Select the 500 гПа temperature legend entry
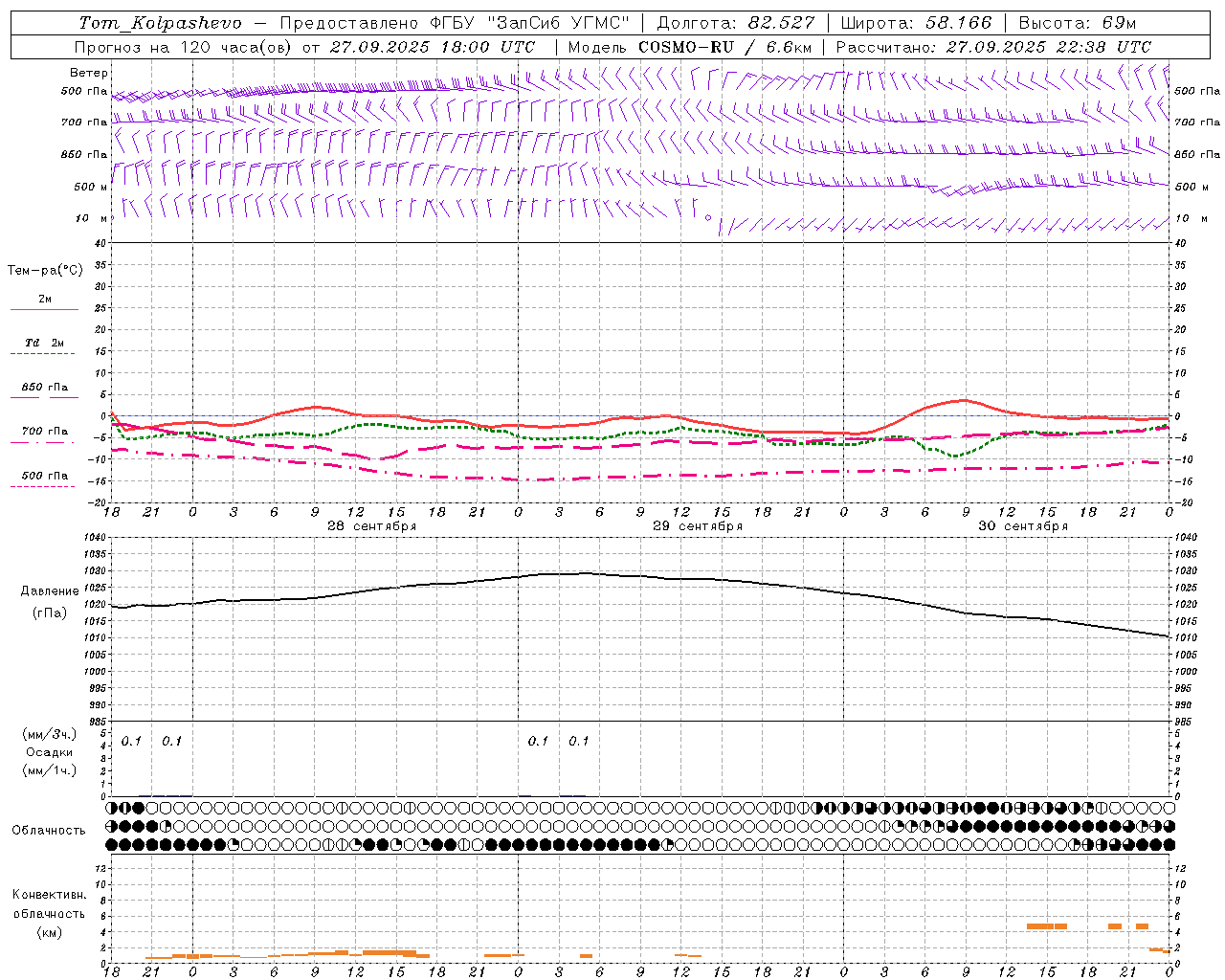1225x980 pixels. click(45, 476)
